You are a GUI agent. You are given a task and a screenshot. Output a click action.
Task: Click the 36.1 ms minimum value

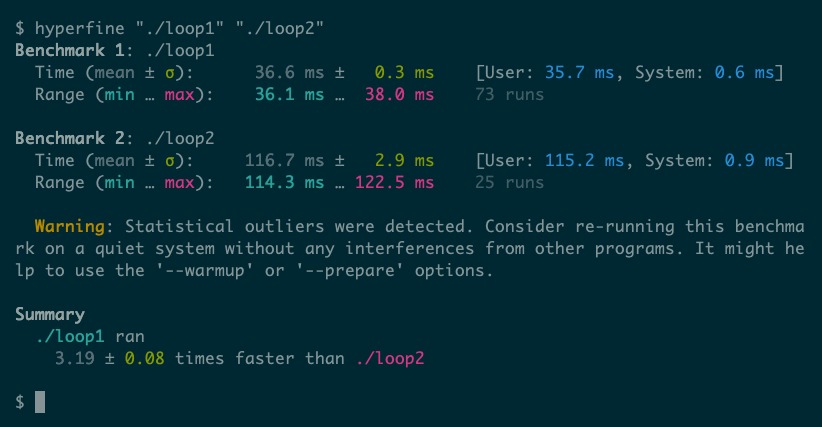[x=289, y=94]
